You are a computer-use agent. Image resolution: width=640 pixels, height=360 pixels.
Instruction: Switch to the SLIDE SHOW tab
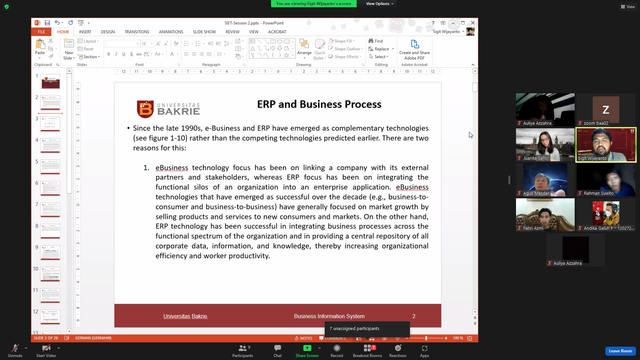point(204,31)
